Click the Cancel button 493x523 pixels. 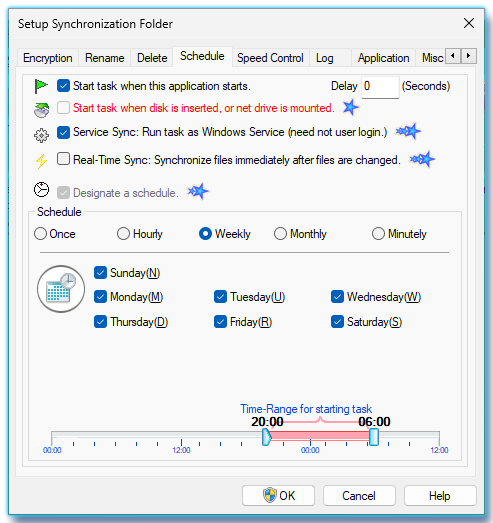coord(359,496)
